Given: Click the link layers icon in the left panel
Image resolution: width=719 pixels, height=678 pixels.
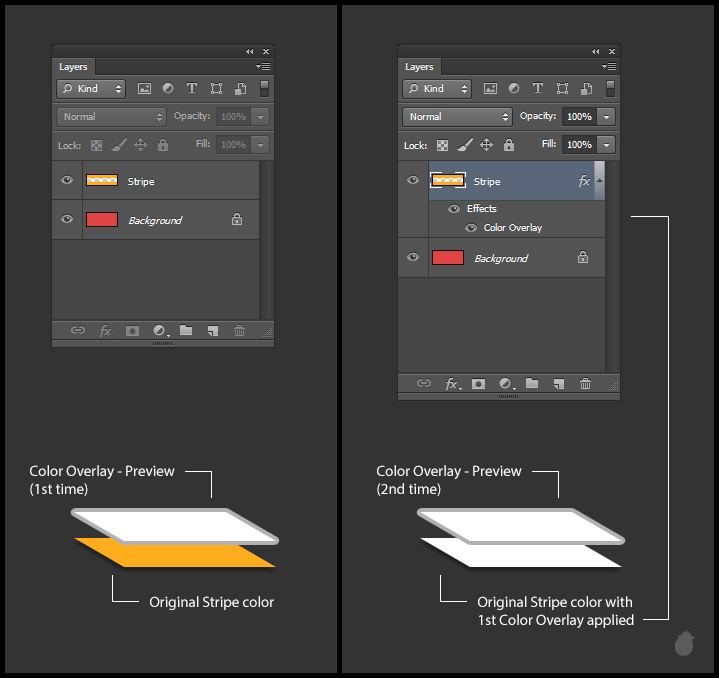Looking at the screenshot, I should point(78,331).
